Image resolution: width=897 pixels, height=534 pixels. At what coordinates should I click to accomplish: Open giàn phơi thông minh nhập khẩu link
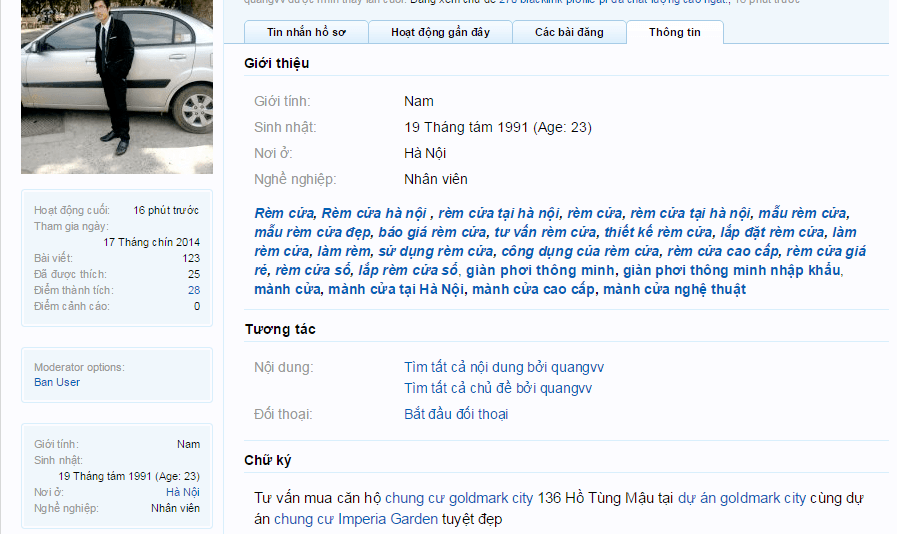coord(732,270)
